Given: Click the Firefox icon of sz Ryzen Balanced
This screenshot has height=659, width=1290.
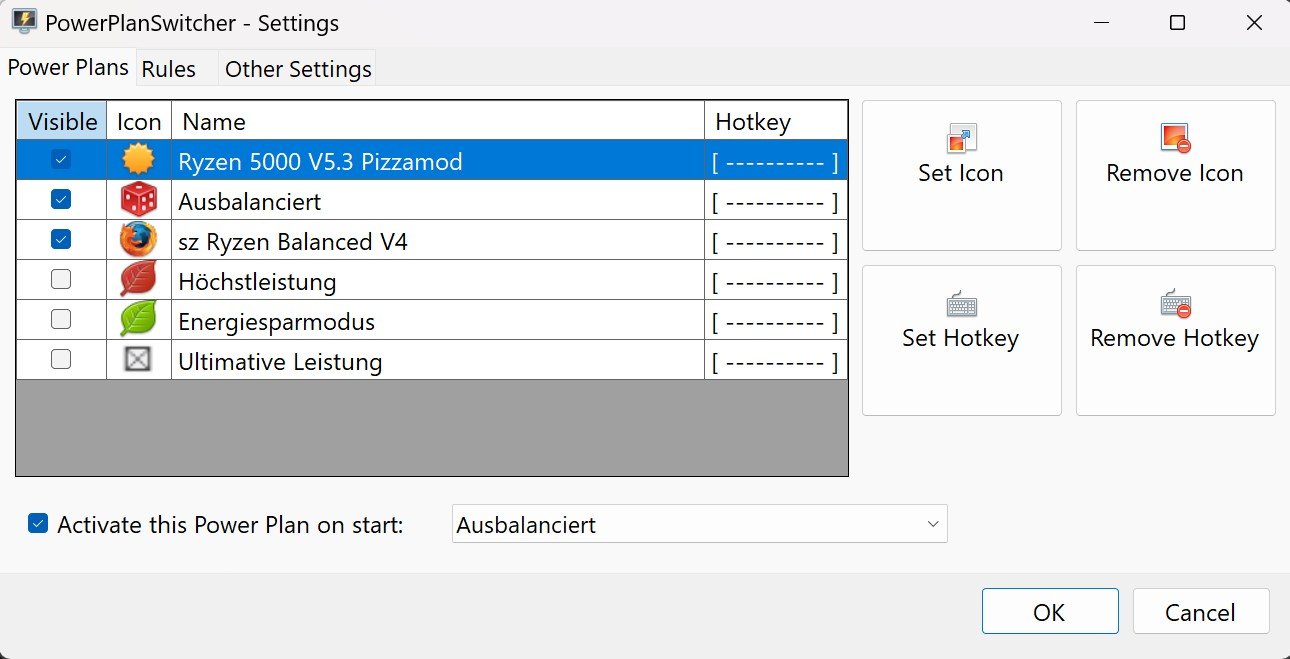Looking at the screenshot, I should pyautogui.click(x=138, y=240).
